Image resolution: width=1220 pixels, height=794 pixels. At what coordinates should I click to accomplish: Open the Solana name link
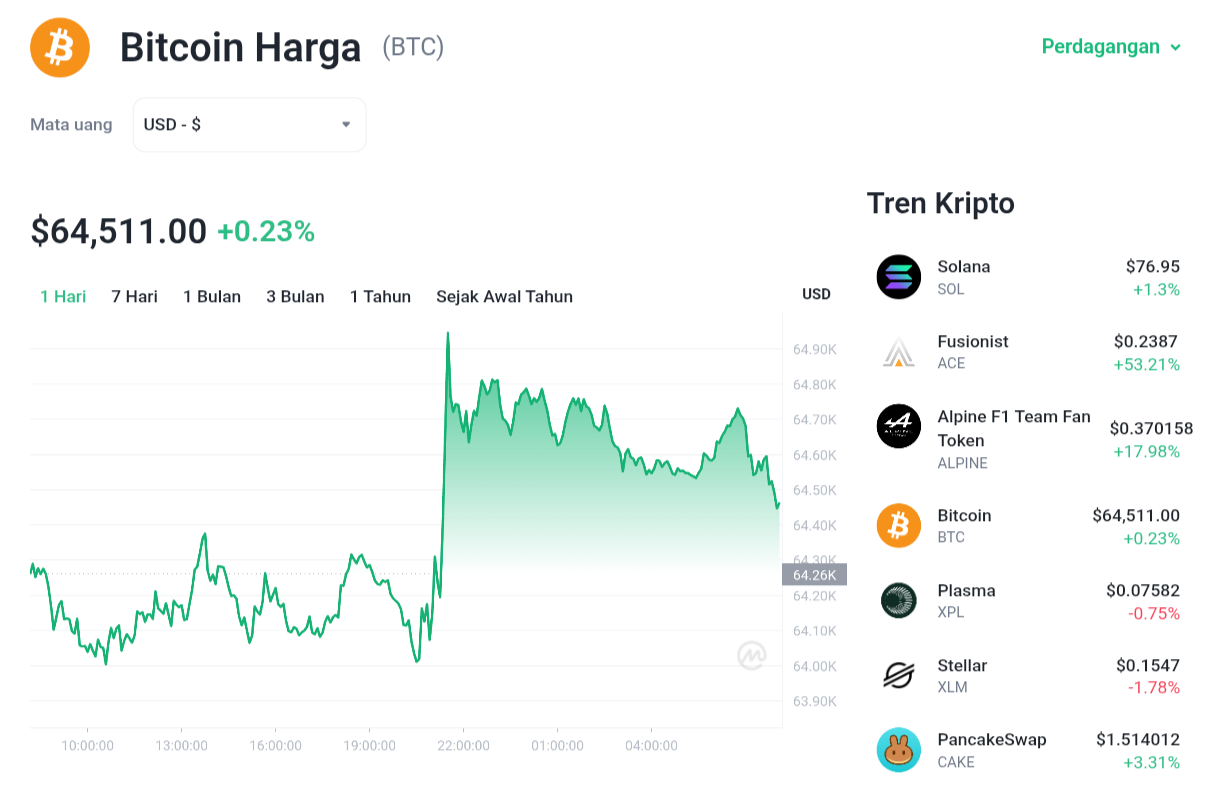pyautogui.click(x=964, y=266)
